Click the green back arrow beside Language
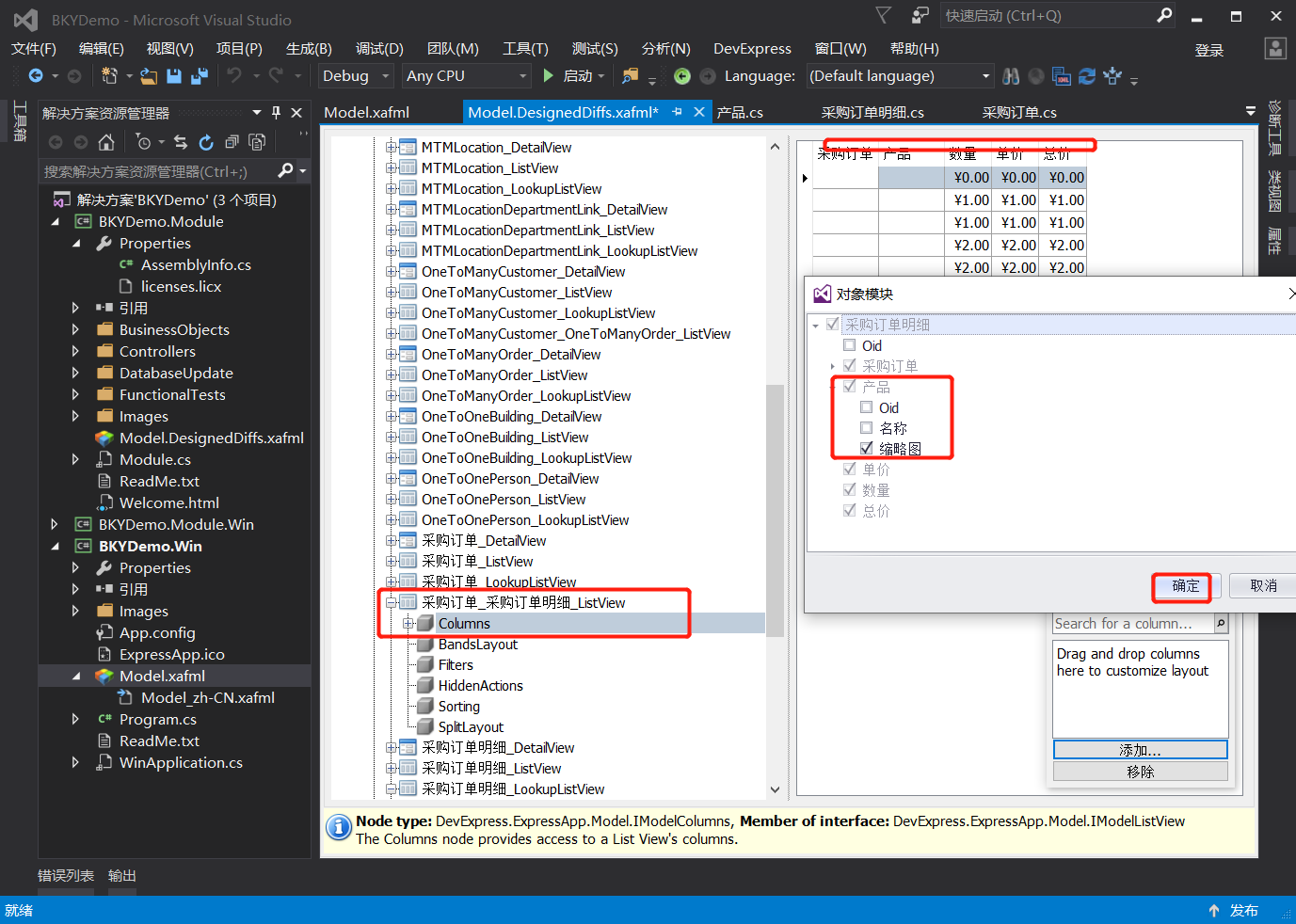The image size is (1296, 924). click(682, 76)
